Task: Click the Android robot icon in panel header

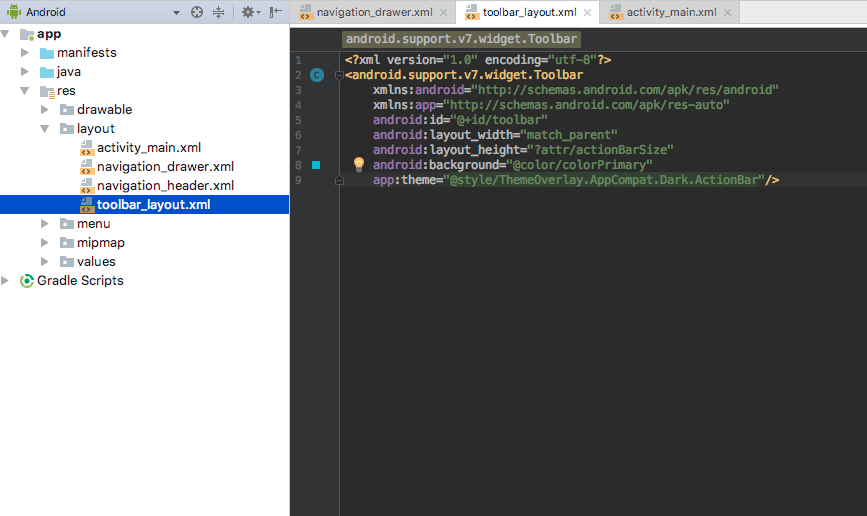Action: (14, 12)
